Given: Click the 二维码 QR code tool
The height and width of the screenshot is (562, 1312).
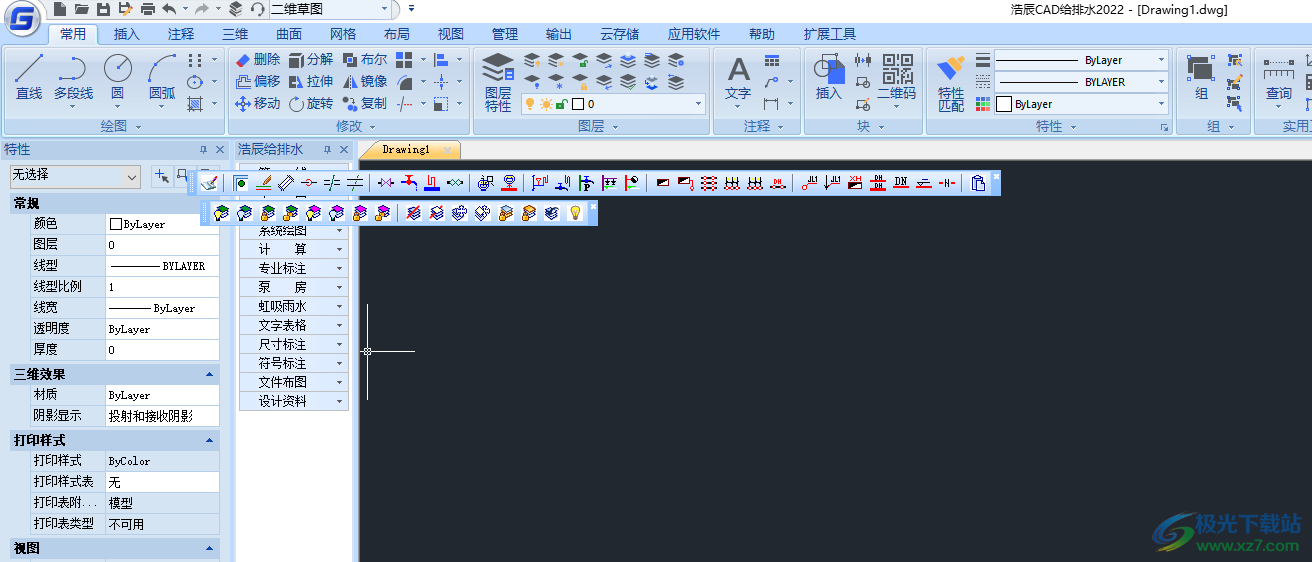Looking at the screenshot, I should (896, 78).
